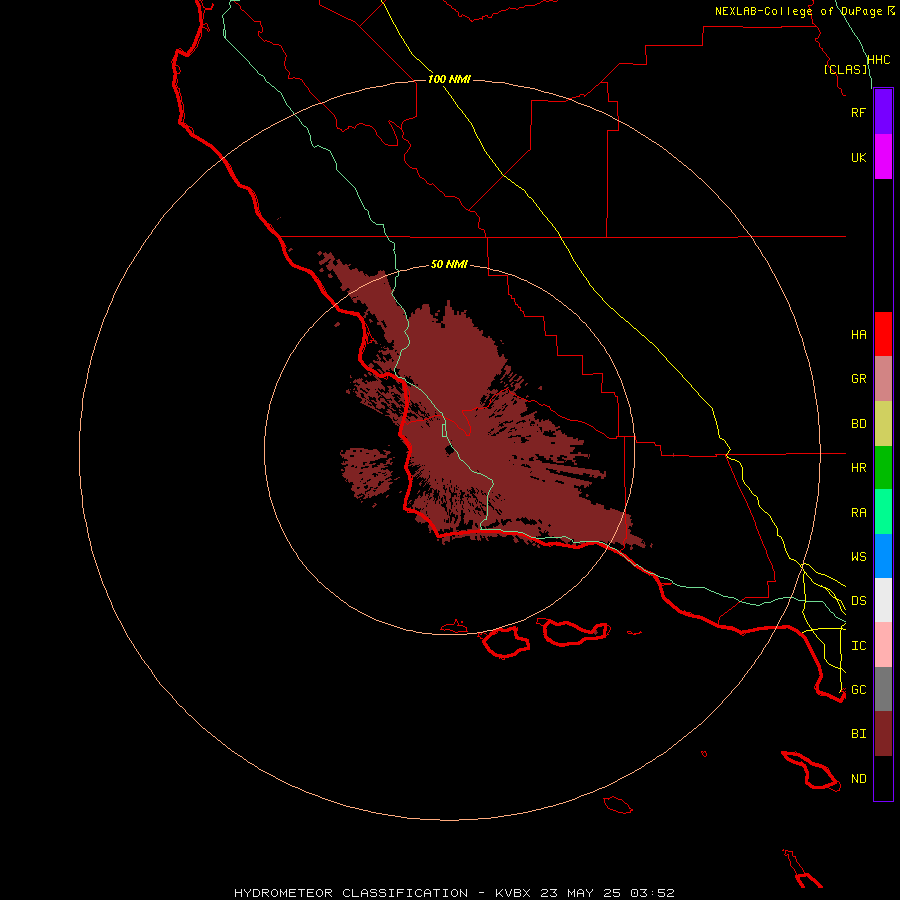900x900 pixels.
Task: Click the HHC product label
Action: pos(878,60)
